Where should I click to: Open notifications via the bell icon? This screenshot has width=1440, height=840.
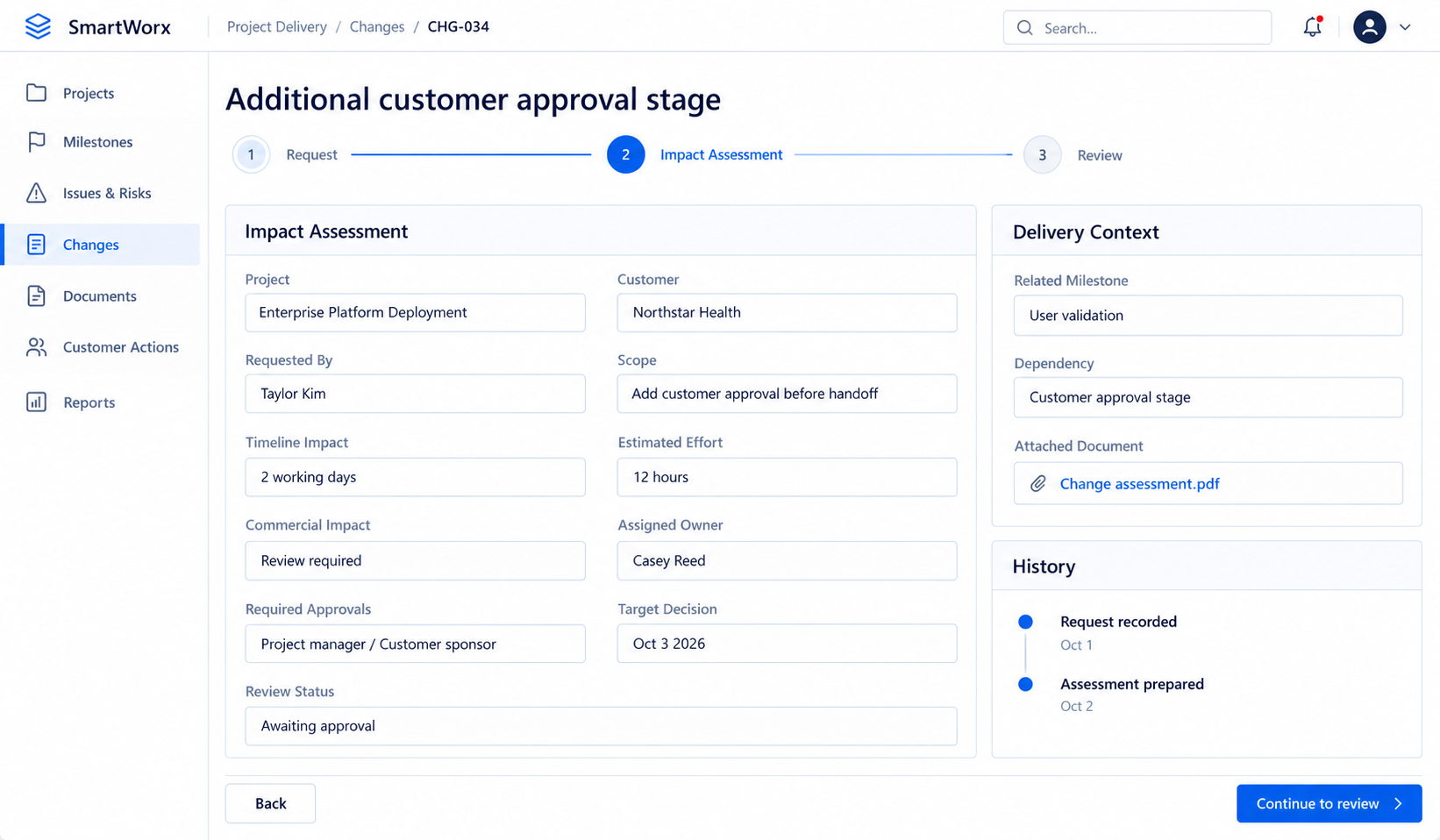coord(1312,27)
